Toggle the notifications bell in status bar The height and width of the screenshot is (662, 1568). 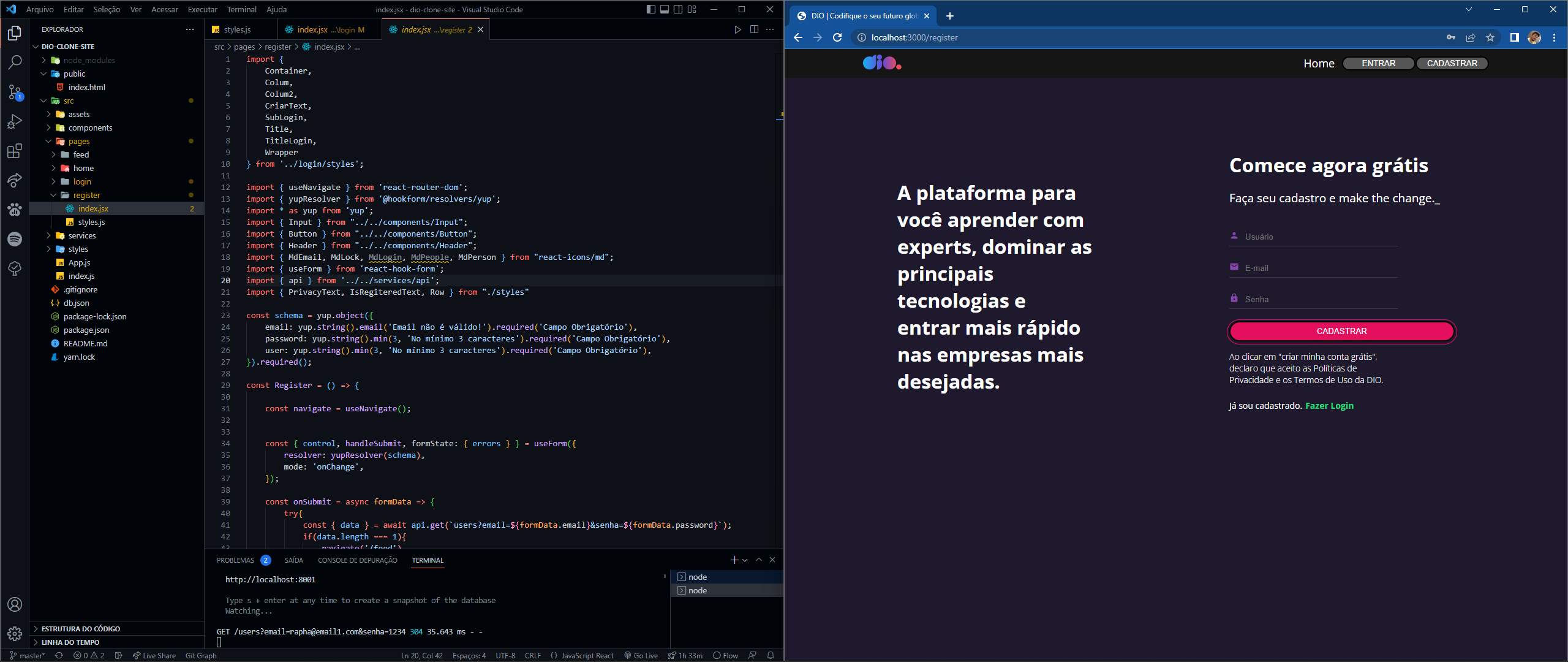[771, 655]
